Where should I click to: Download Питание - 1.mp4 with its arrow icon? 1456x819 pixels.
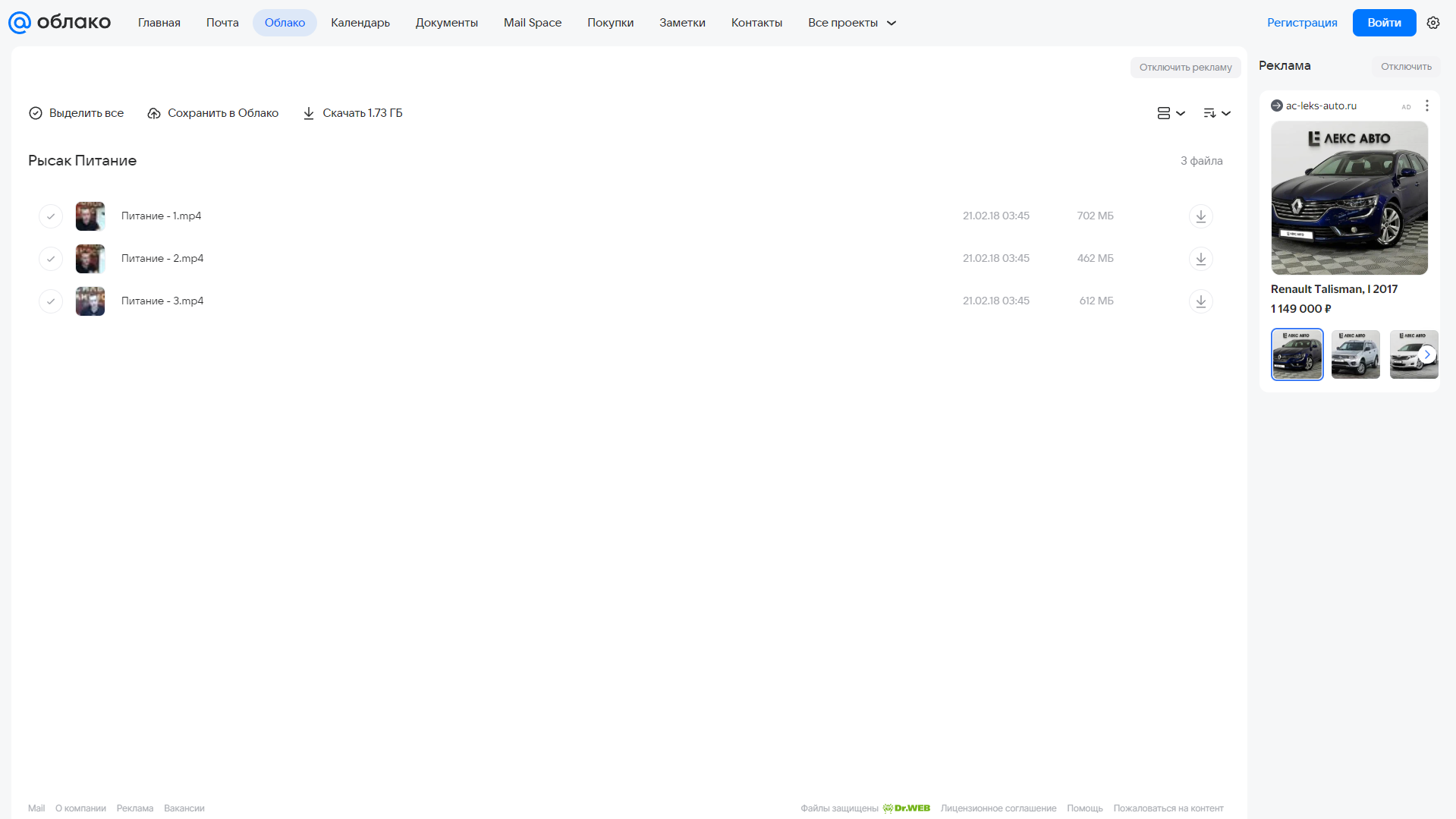click(x=1200, y=216)
